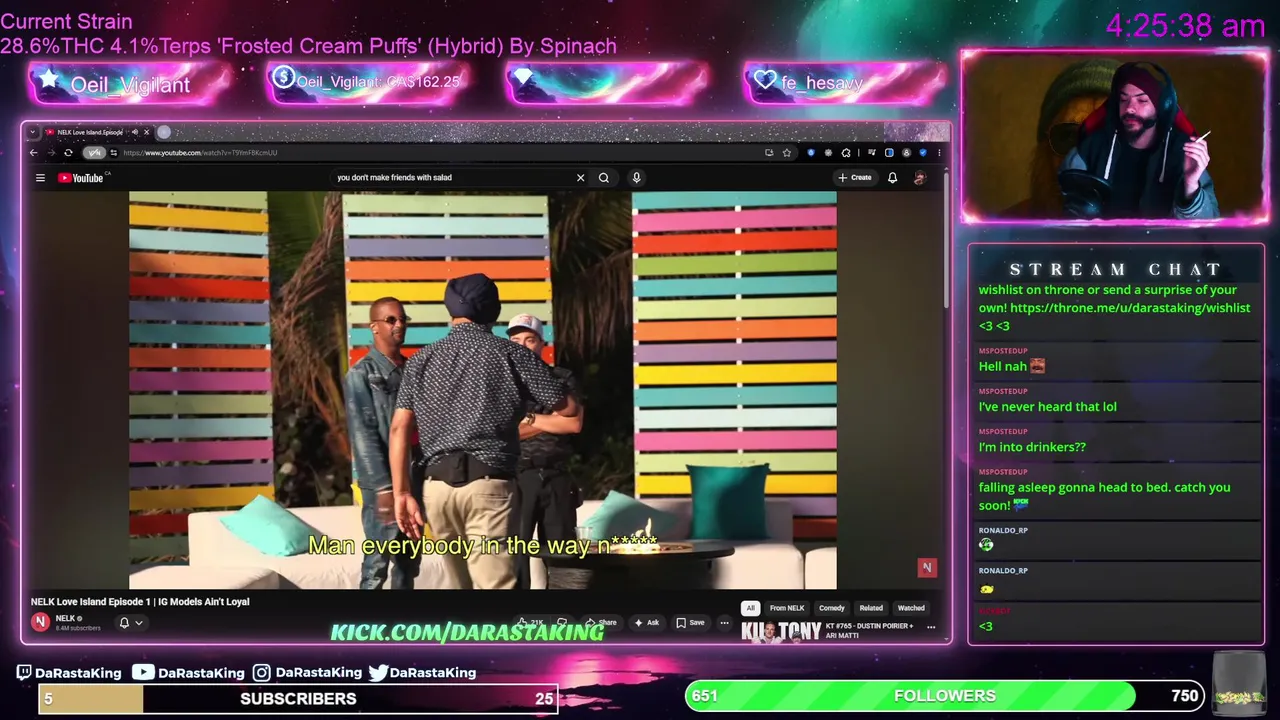Like the video with thumbs up
The width and height of the screenshot is (1280, 720).
click(x=530, y=623)
